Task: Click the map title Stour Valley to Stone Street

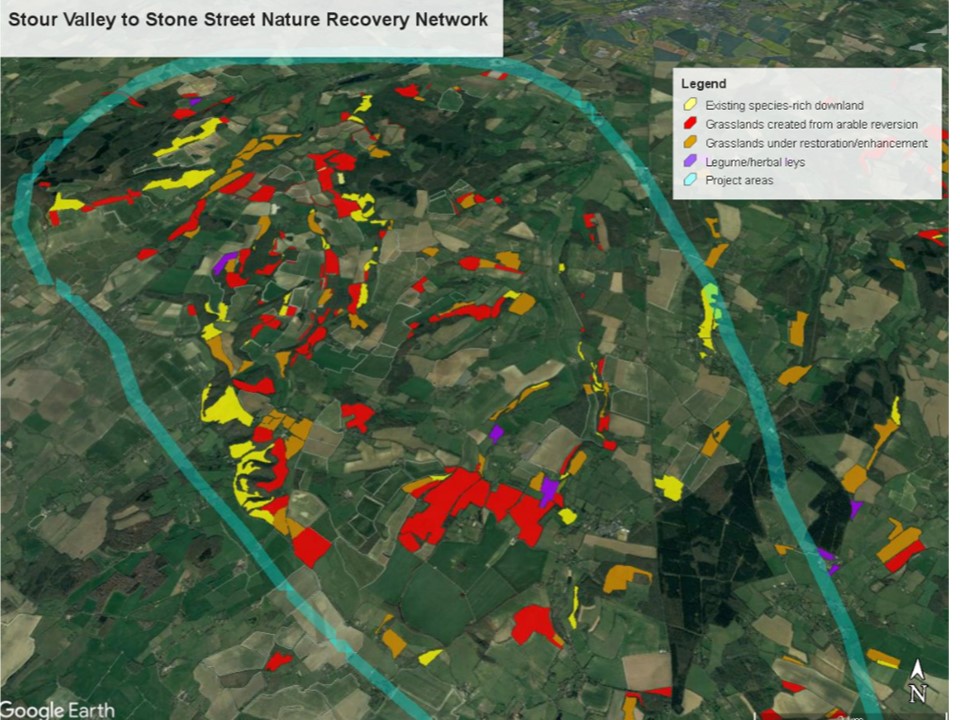Action: [x=248, y=20]
